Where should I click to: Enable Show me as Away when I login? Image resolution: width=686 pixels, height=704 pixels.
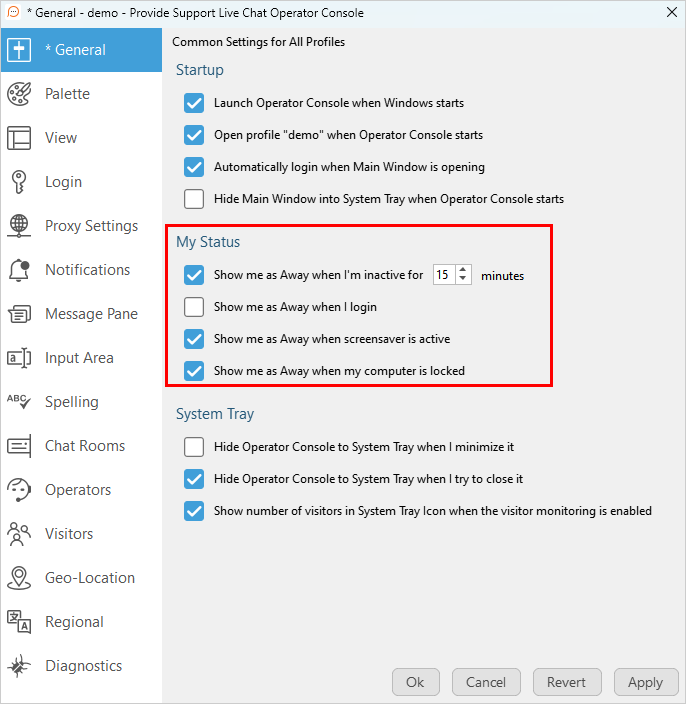pos(194,307)
